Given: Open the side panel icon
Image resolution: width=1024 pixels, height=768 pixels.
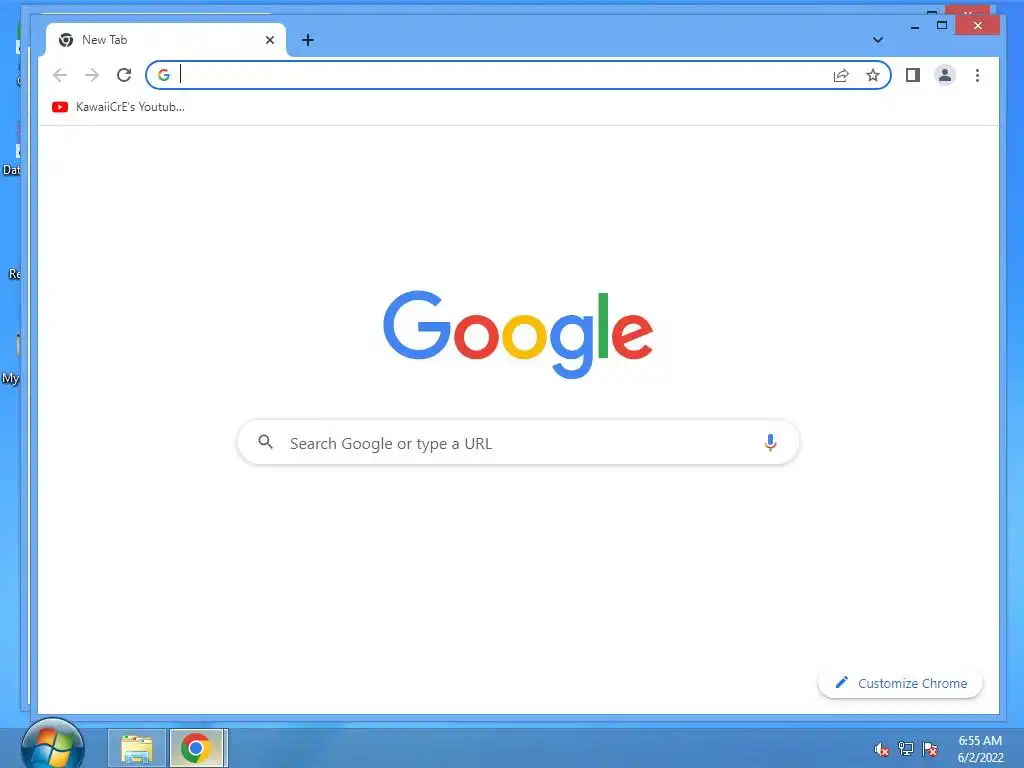Looking at the screenshot, I should (x=913, y=75).
